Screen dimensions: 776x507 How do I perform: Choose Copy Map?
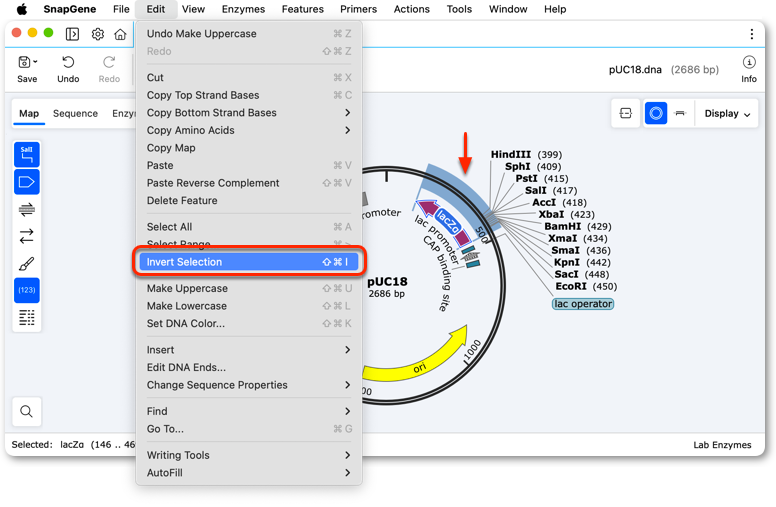249,148
